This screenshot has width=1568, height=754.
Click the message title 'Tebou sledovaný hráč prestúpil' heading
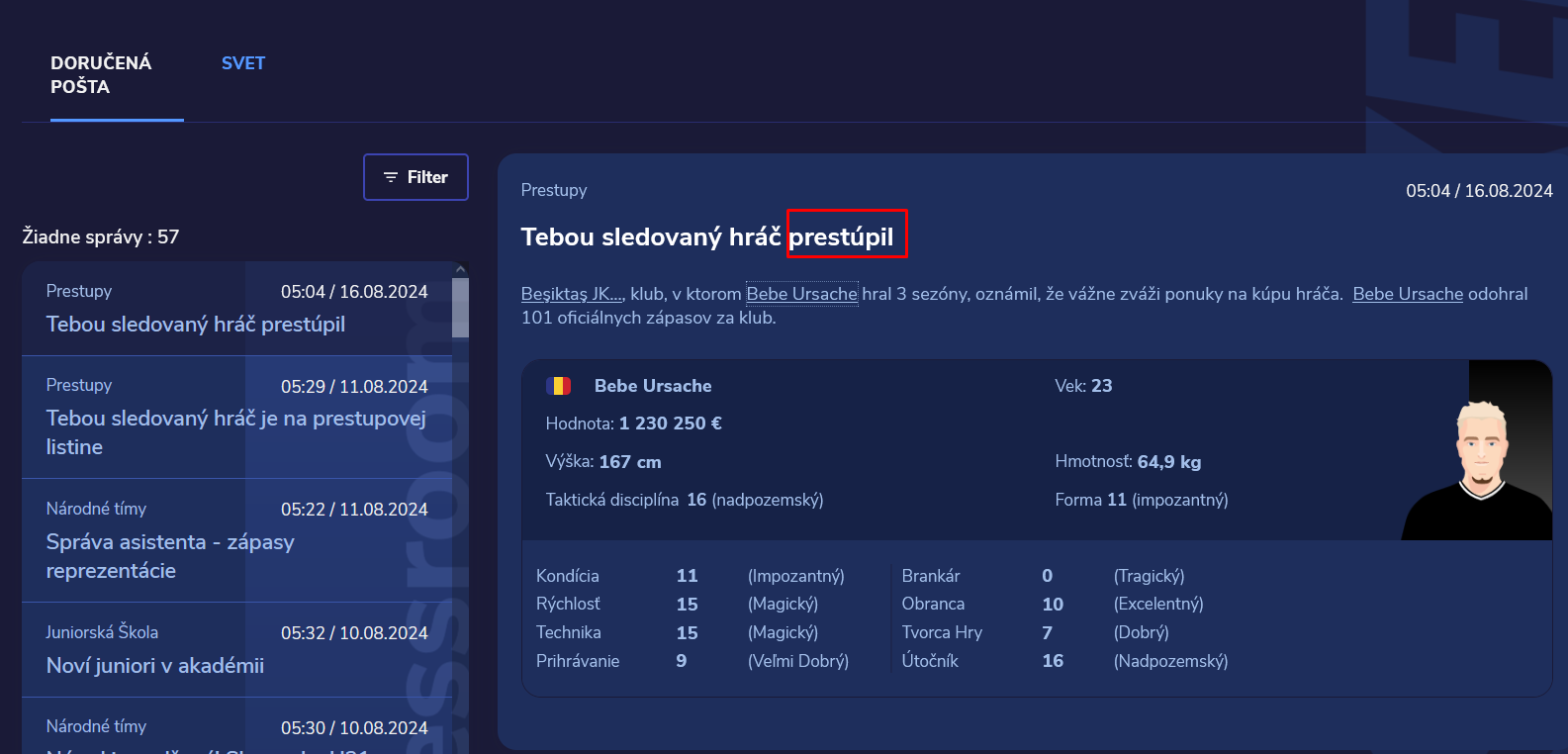coord(707,237)
